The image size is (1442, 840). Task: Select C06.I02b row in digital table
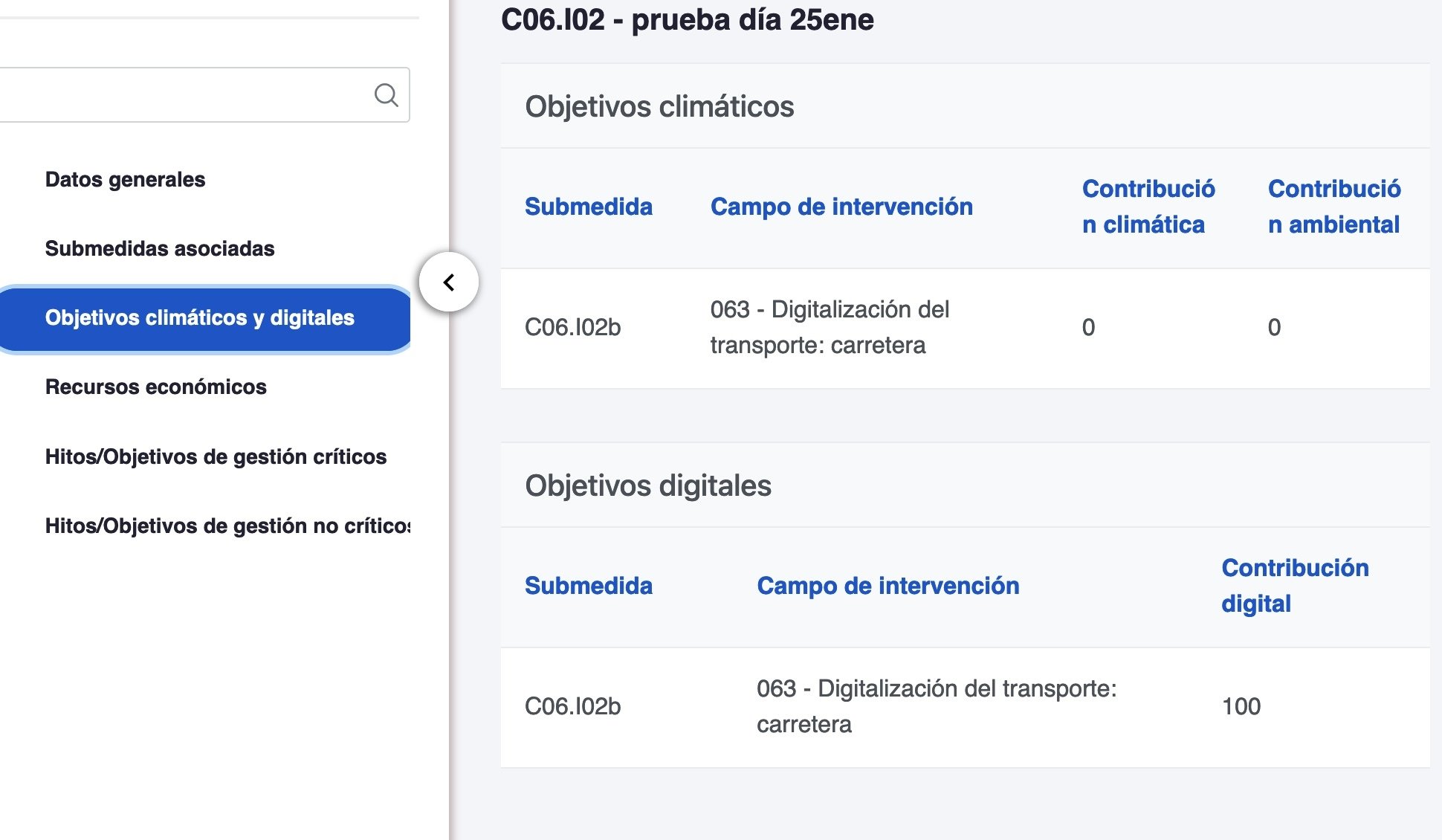tap(572, 707)
